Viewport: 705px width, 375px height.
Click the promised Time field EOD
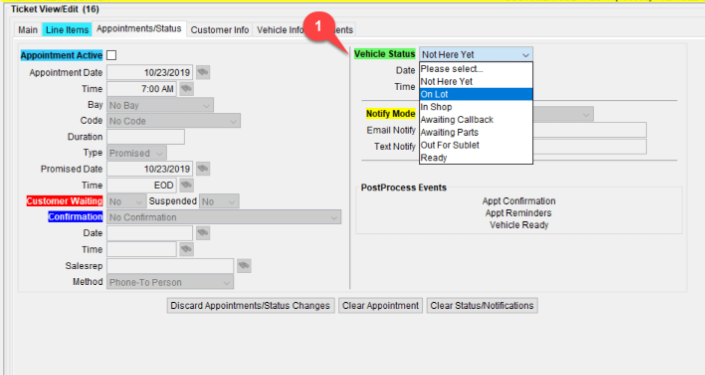click(141, 185)
